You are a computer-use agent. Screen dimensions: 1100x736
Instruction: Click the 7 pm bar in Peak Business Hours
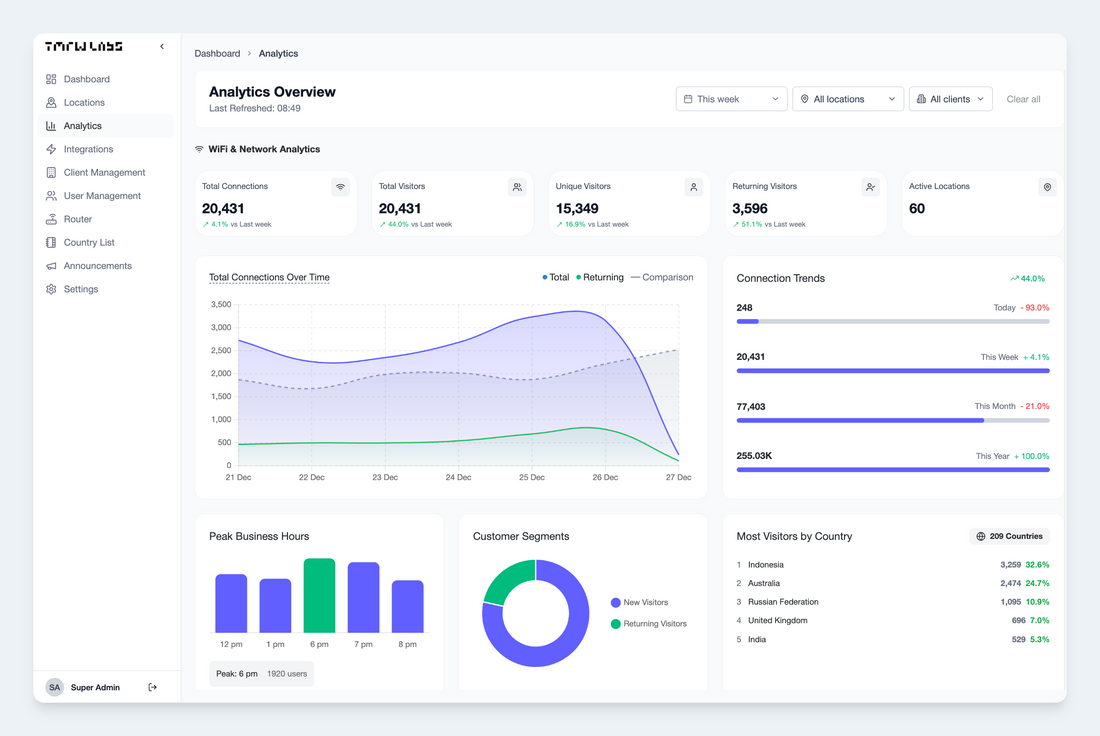[363, 598]
